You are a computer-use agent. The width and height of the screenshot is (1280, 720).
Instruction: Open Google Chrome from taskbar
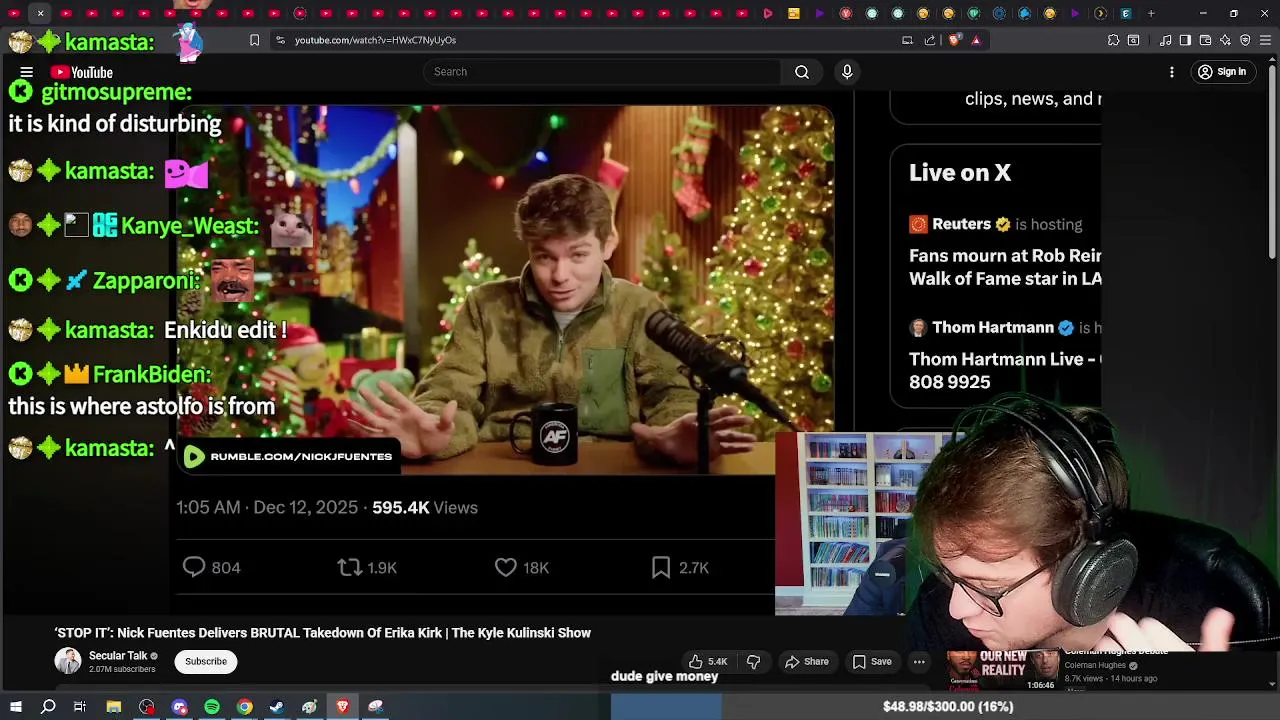pos(244,707)
